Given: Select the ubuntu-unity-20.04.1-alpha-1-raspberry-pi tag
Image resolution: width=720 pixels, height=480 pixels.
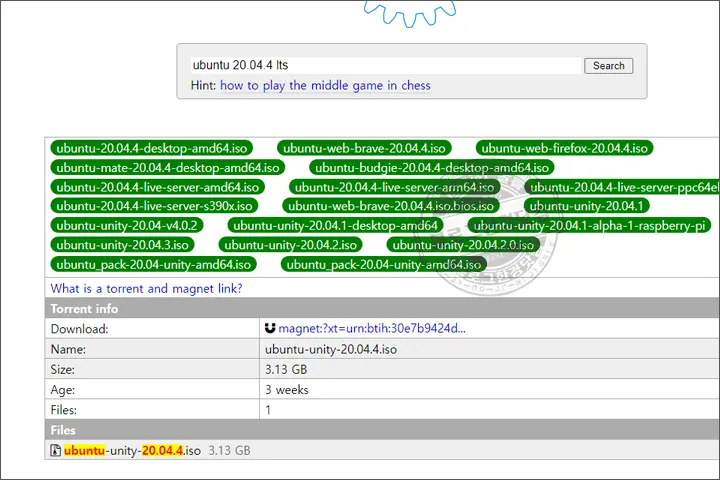Looking at the screenshot, I should pyautogui.click(x=590, y=225).
